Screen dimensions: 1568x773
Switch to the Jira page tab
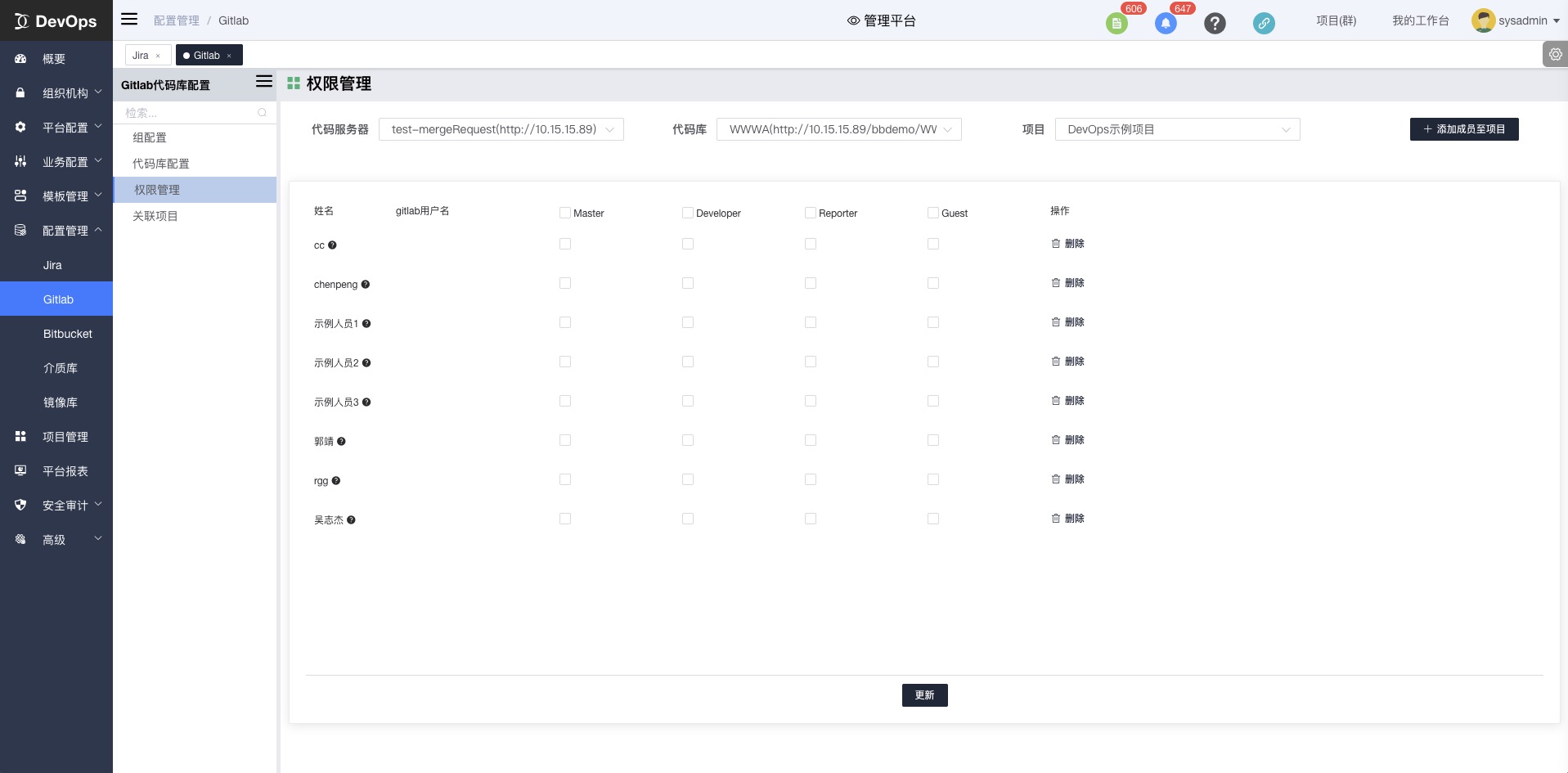click(148, 56)
